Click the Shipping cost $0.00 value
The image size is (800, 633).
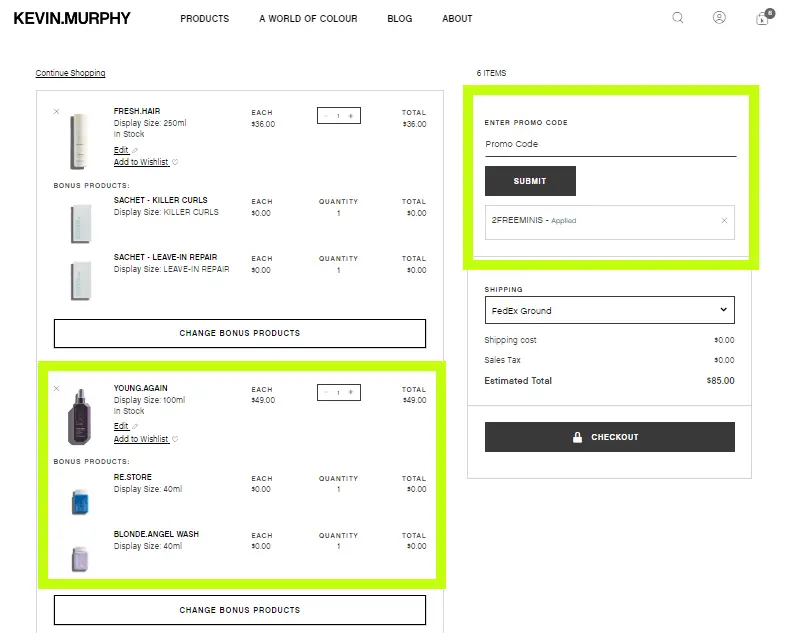click(x=724, y=340)
